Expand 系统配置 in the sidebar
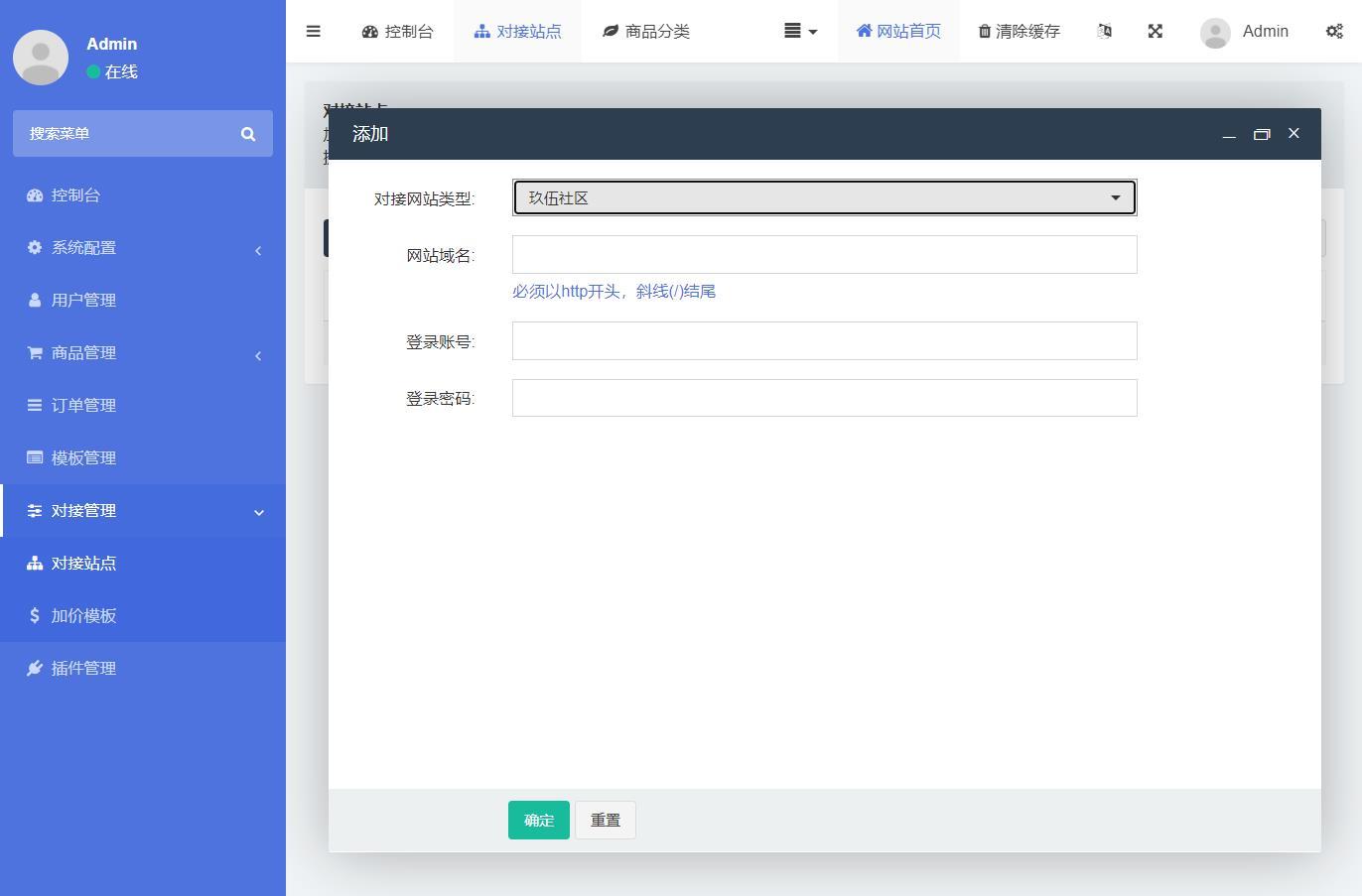 click(143, 248)
